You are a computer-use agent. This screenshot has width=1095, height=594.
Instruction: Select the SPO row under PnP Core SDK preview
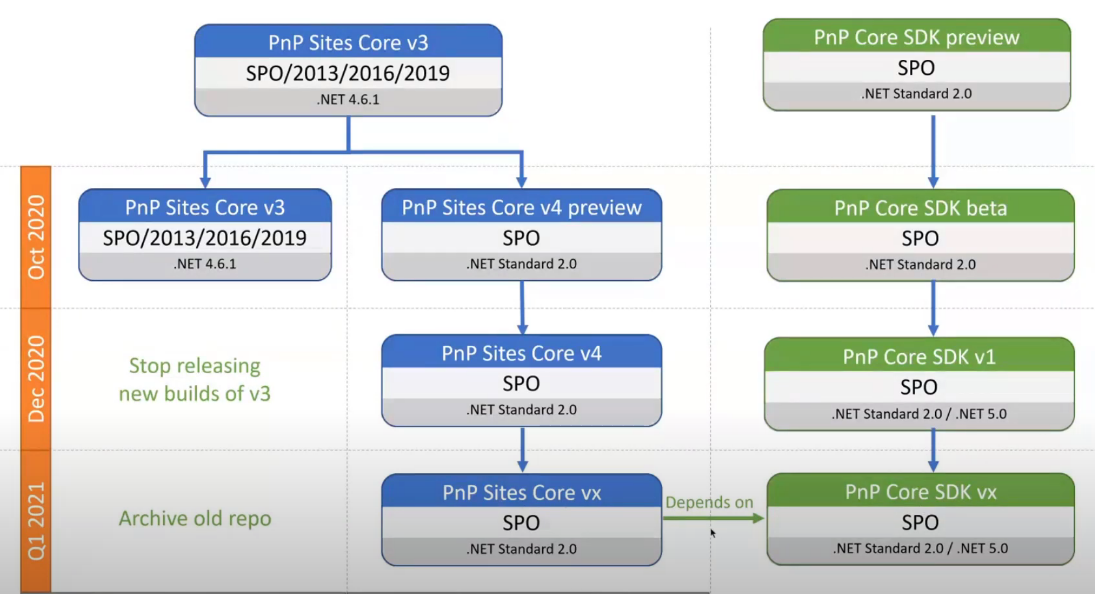[916, 68]
